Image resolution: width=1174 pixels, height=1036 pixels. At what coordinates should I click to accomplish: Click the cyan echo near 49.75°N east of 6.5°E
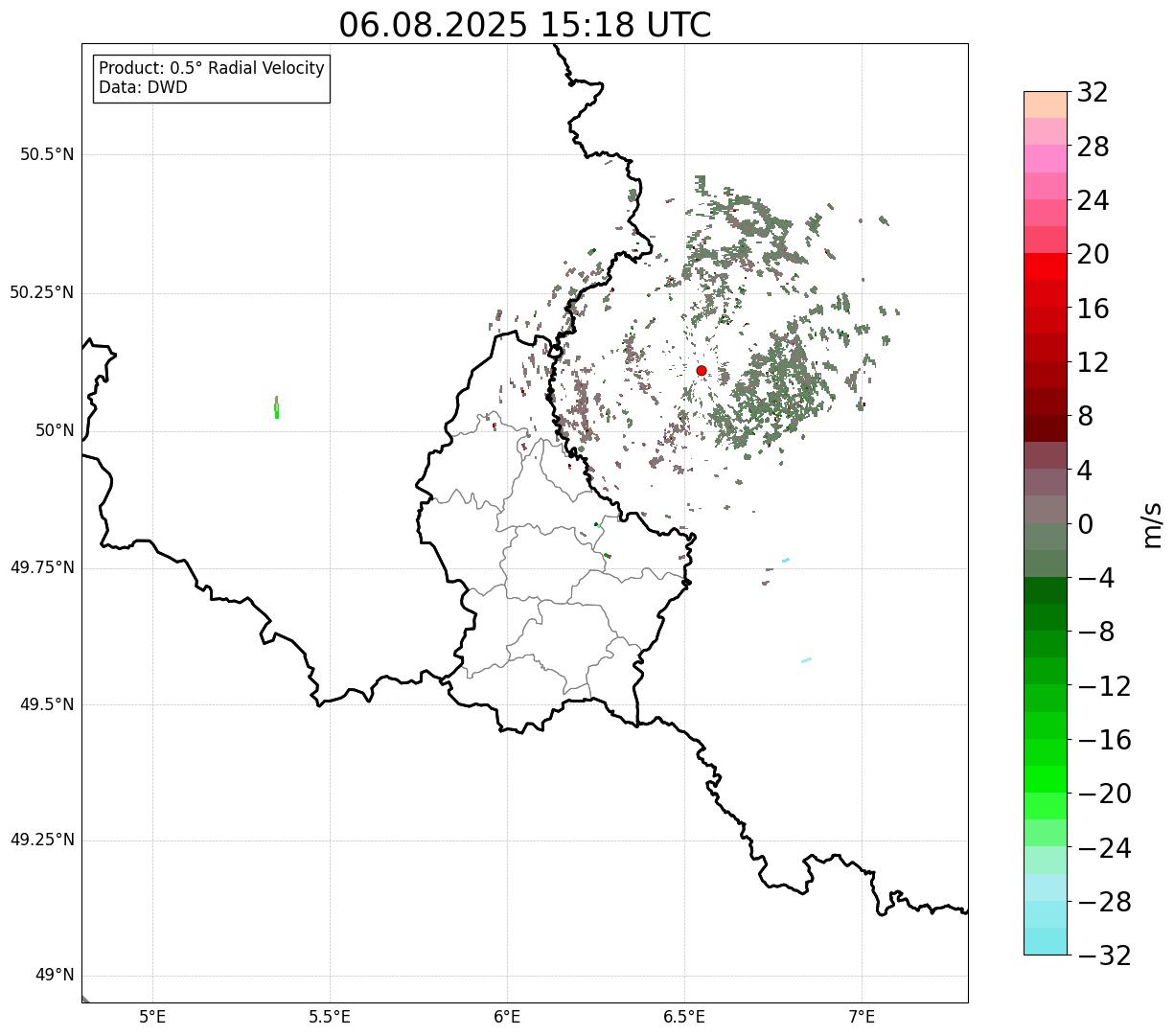pyautogui.click(x=786, y=560)
